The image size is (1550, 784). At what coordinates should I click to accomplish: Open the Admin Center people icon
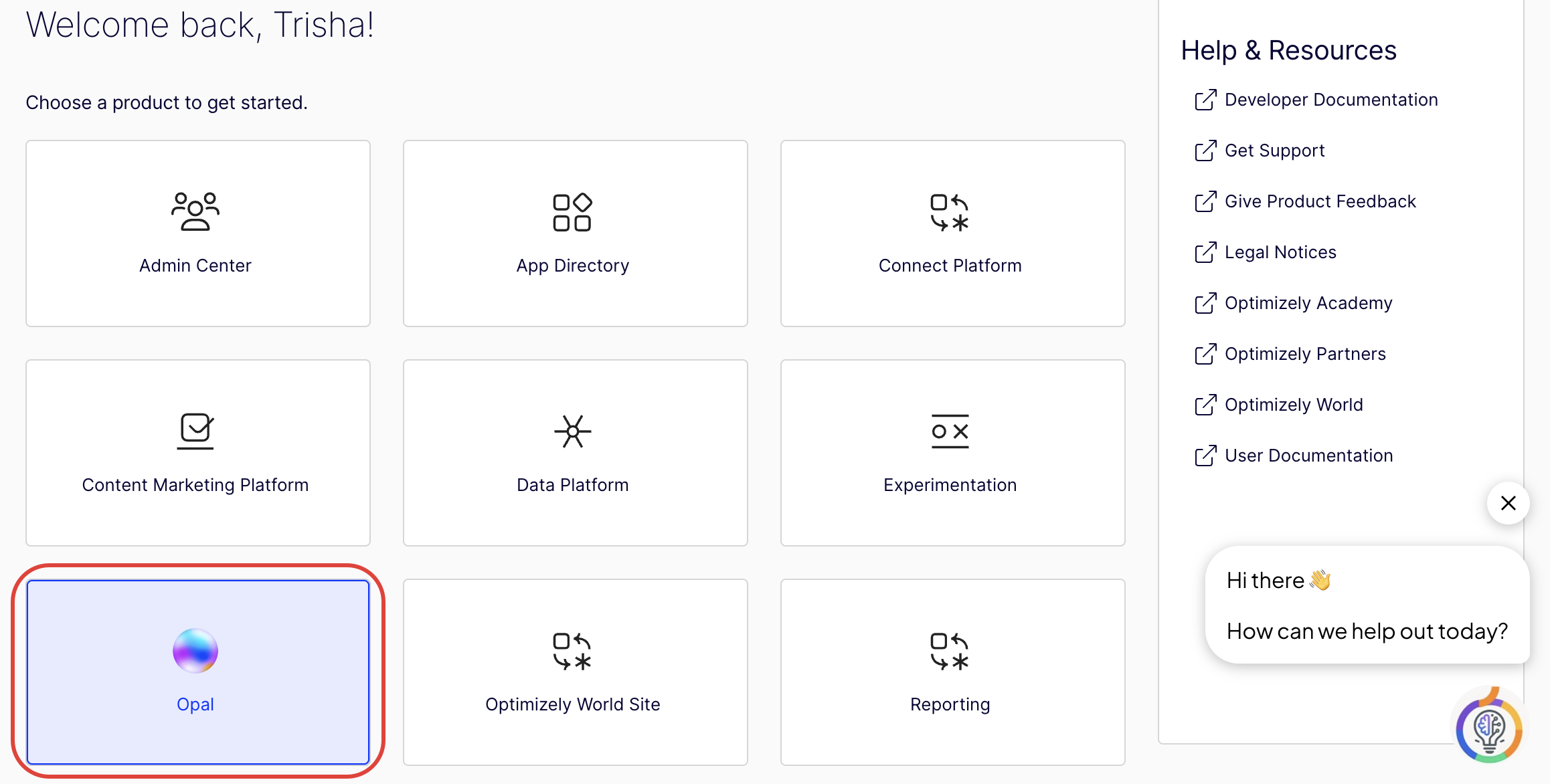point(195,212)
